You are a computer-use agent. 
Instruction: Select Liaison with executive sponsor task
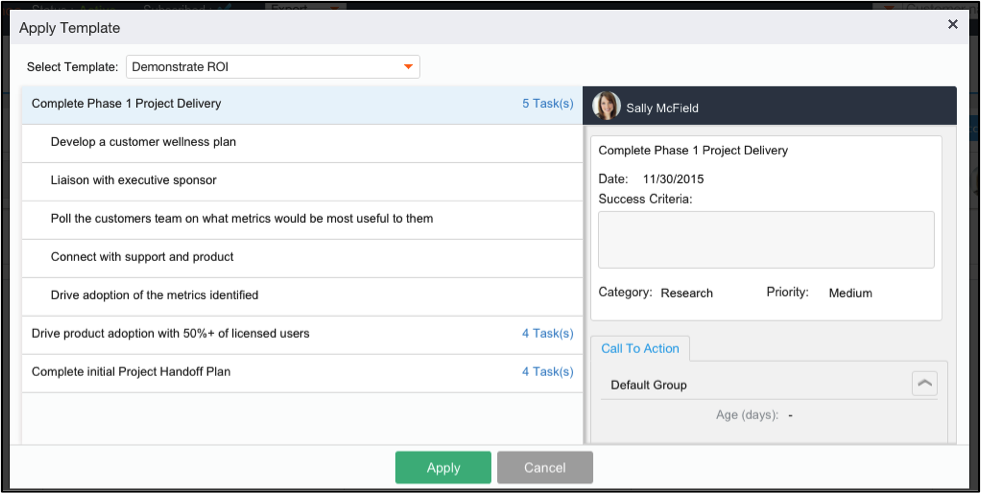click(x=133, y=180)
